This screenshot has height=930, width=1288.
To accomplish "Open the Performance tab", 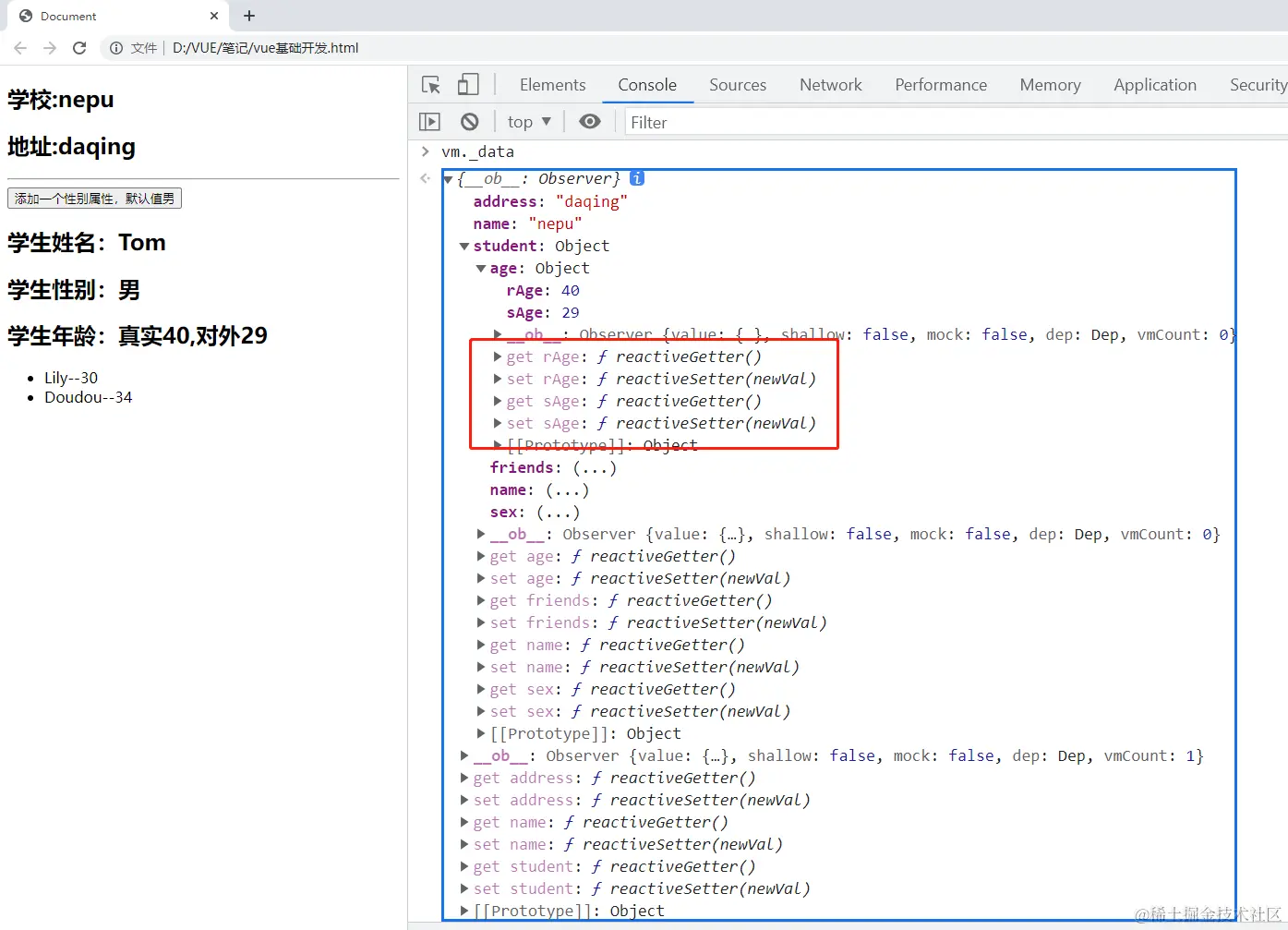I will point(941,85).
